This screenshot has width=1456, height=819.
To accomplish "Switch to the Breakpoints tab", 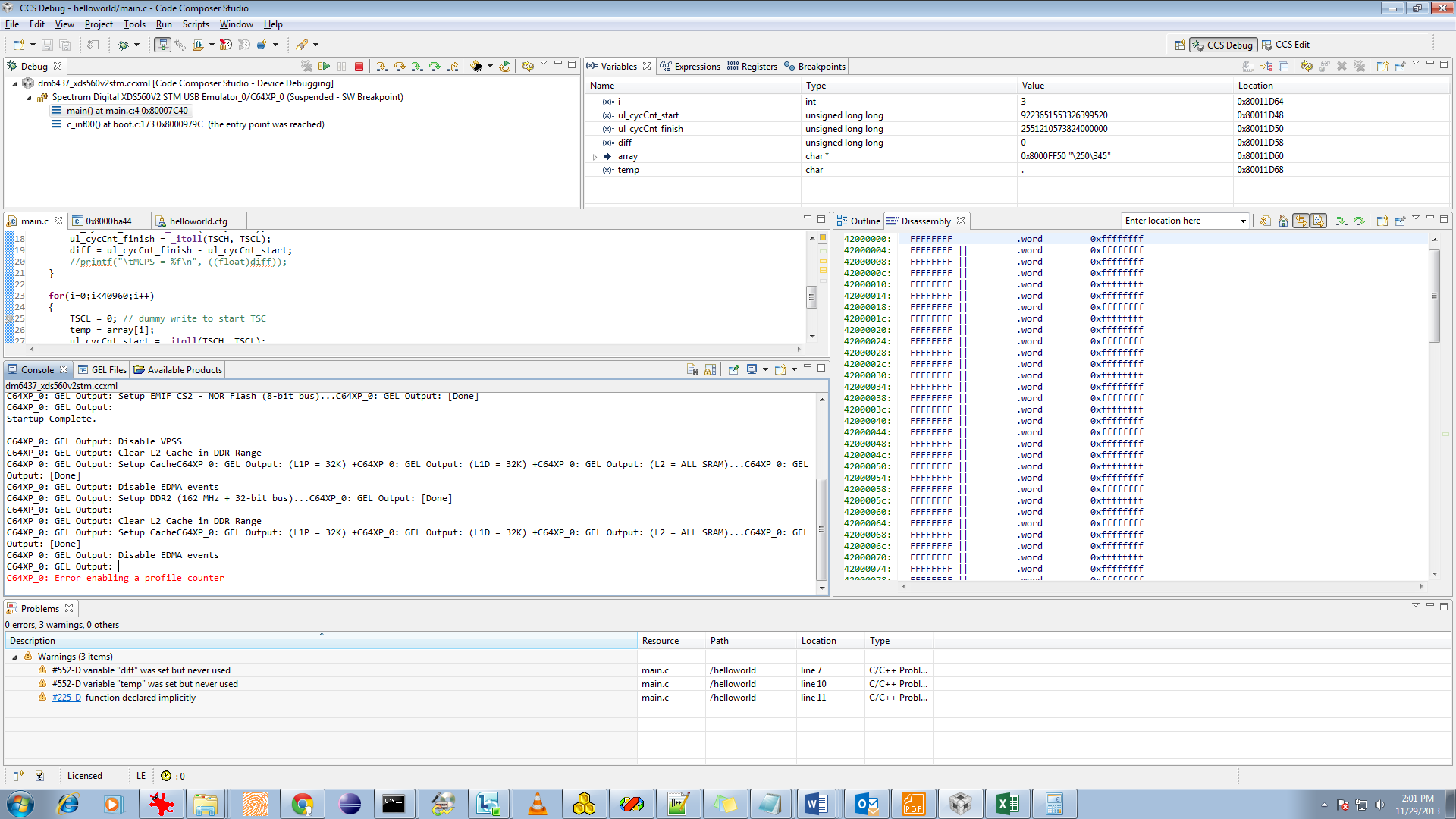I will click(814, 67).
